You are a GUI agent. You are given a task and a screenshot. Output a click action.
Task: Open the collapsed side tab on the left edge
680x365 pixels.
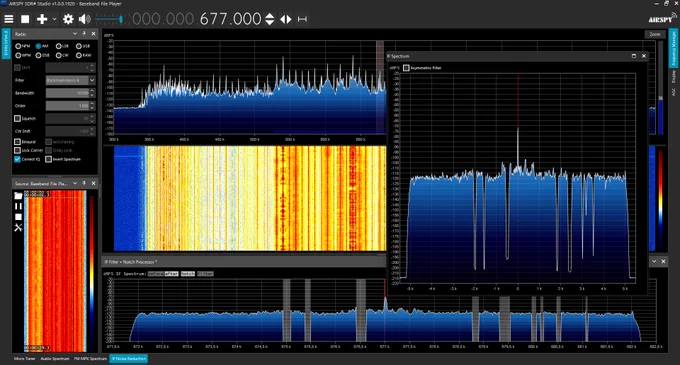(x=6, y=43)
